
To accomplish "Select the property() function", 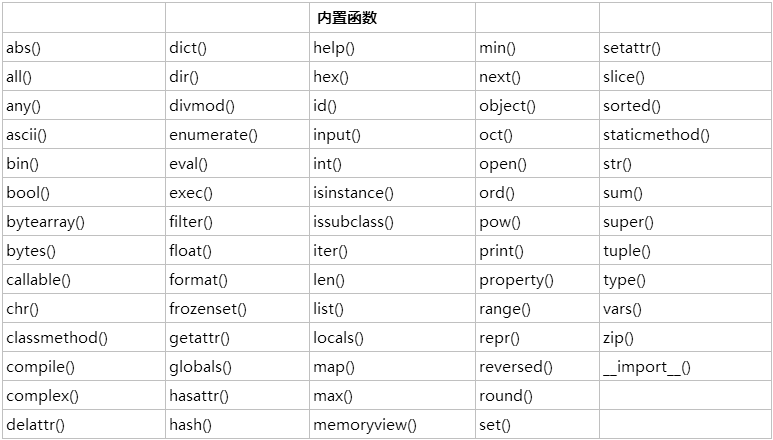I will (516, 280).
